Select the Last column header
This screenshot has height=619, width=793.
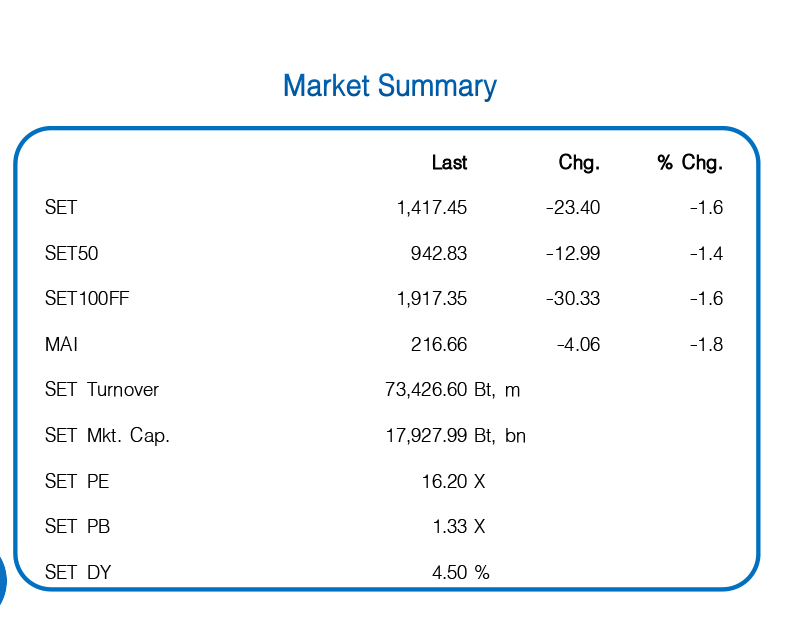(449, 163)
